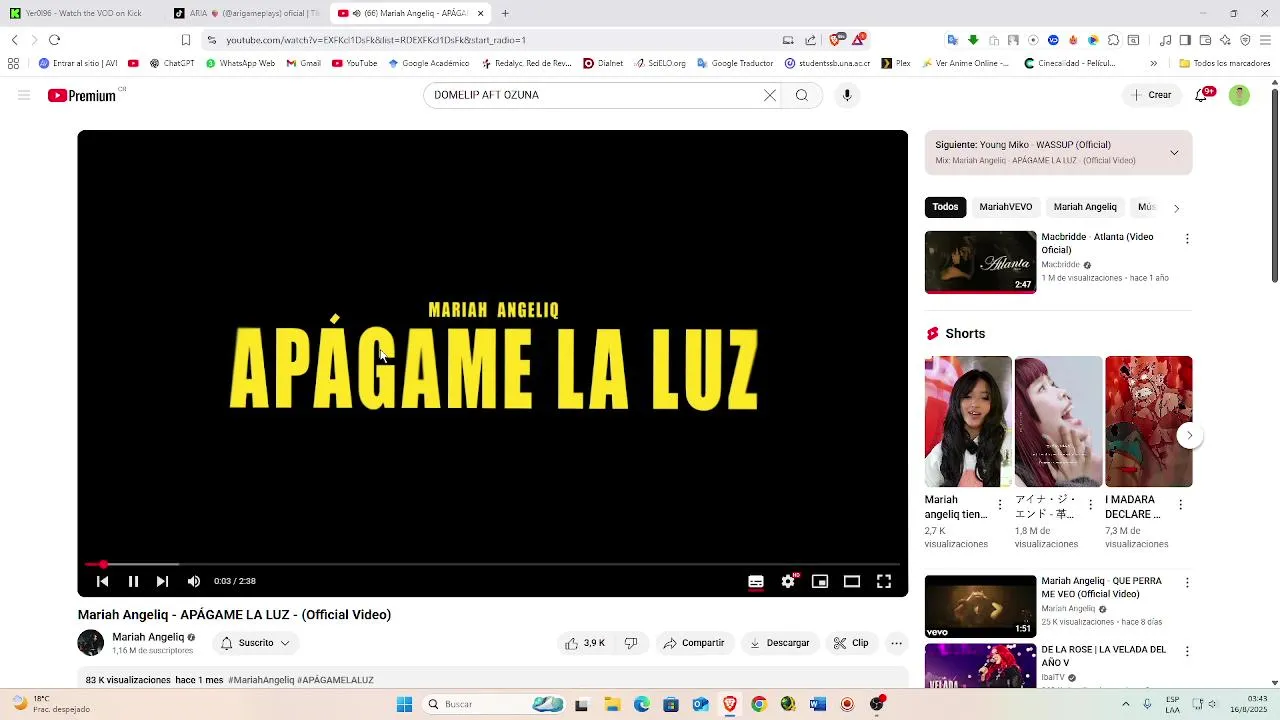Screen dimensions: 1280x720
Task: Pause the video playback
Action: pos(133,581)
